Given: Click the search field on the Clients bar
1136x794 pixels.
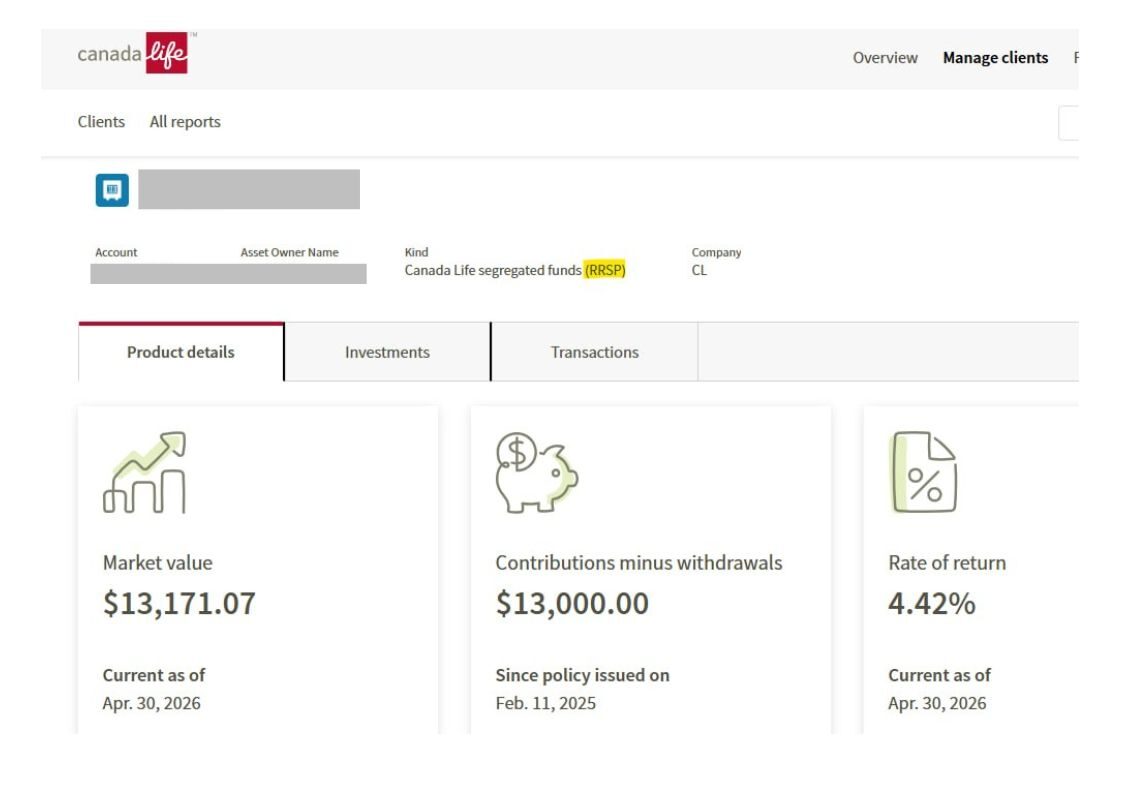Looking at the screenshot, I should tap(1069, 123).
